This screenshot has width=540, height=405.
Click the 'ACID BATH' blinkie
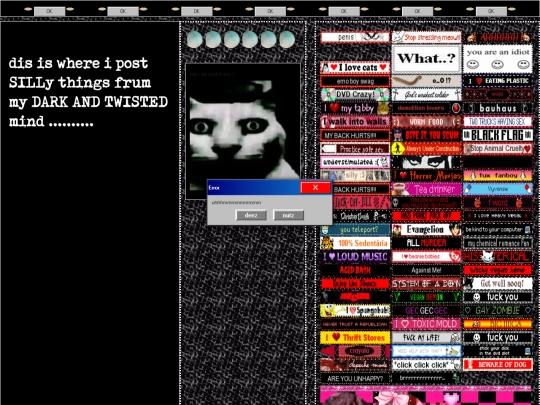355,270
